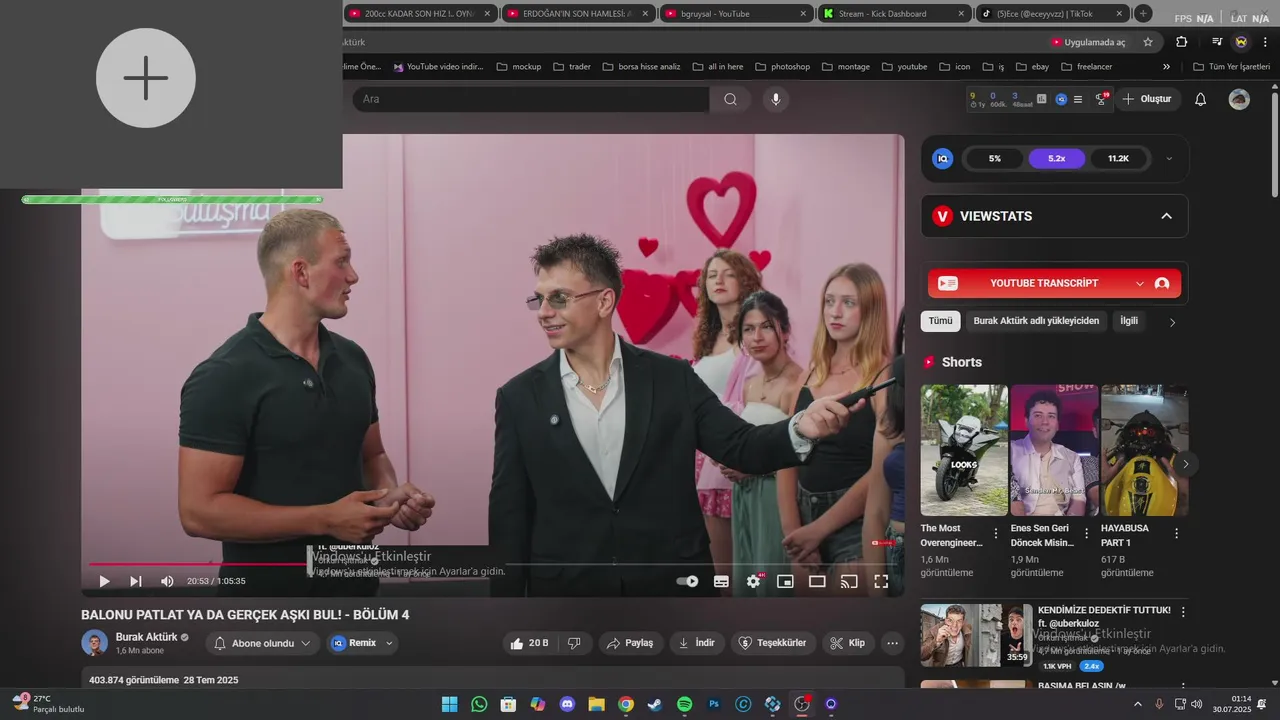
Task: Switch to the Ece TikTok tab
Action: coord(1052,14)
